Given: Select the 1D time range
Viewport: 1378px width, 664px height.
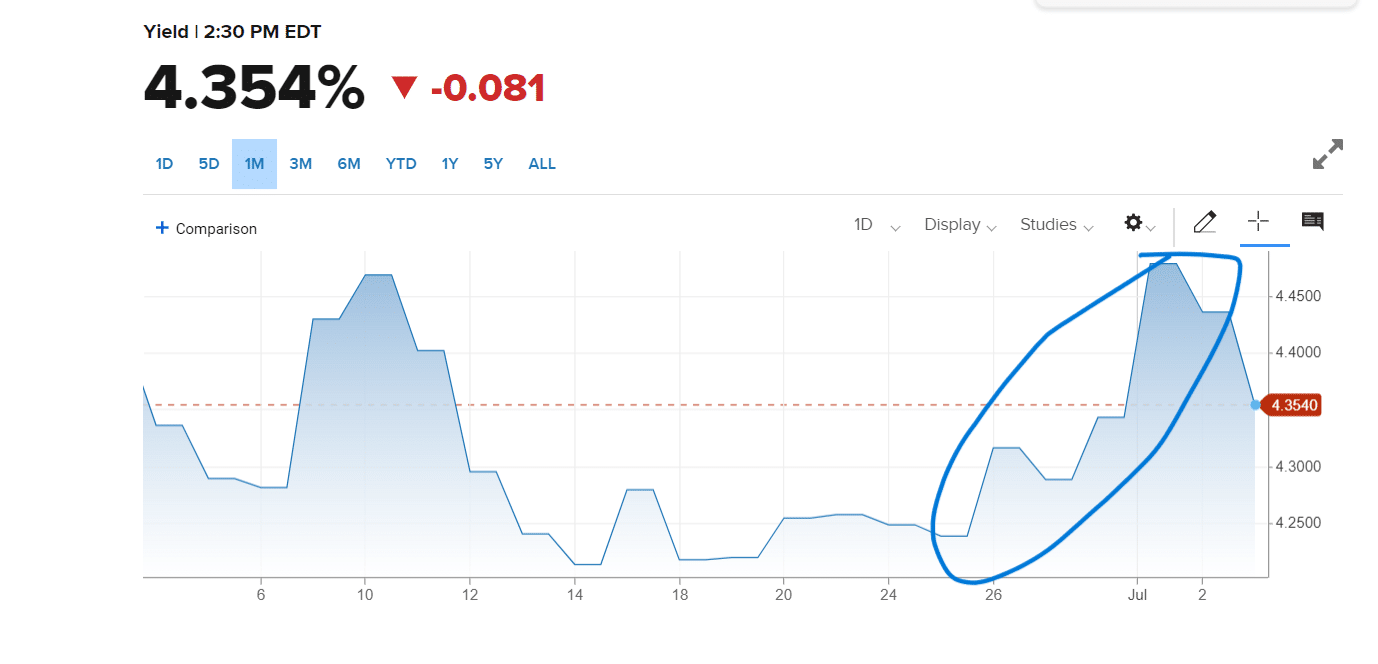Looking at the screenshot, I should [x=164, y=164].
